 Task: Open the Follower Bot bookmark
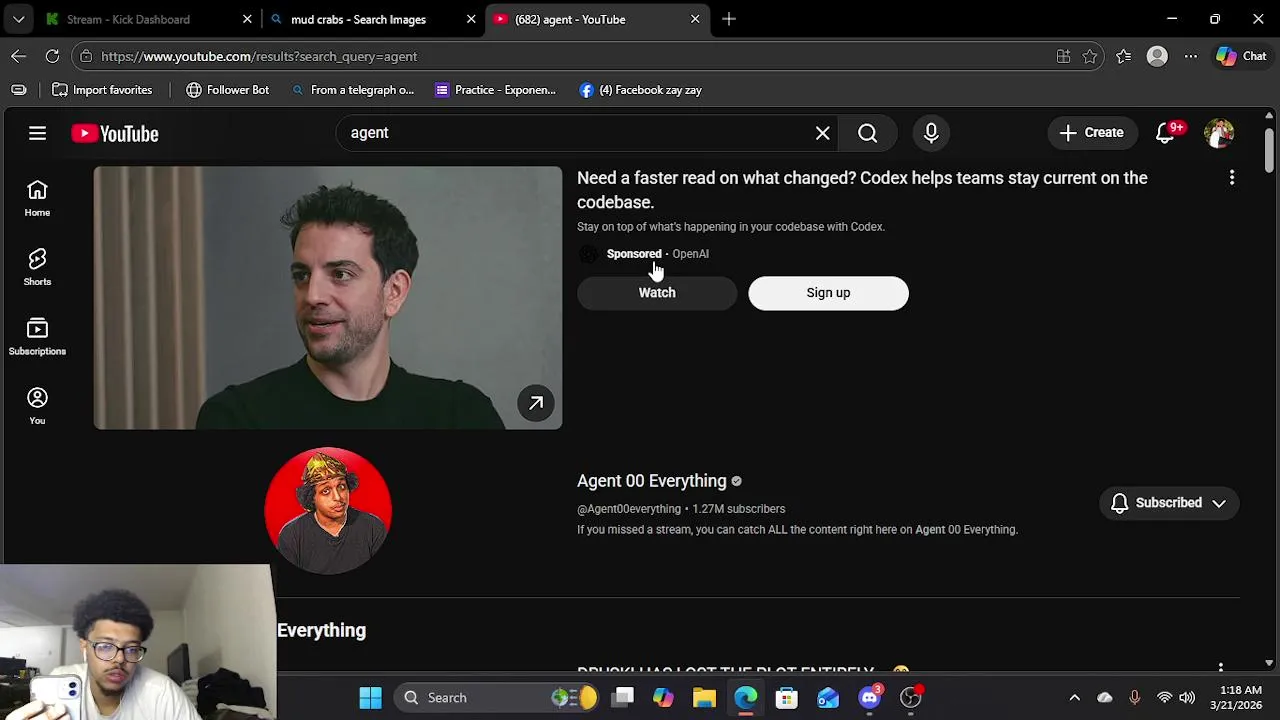227,90
